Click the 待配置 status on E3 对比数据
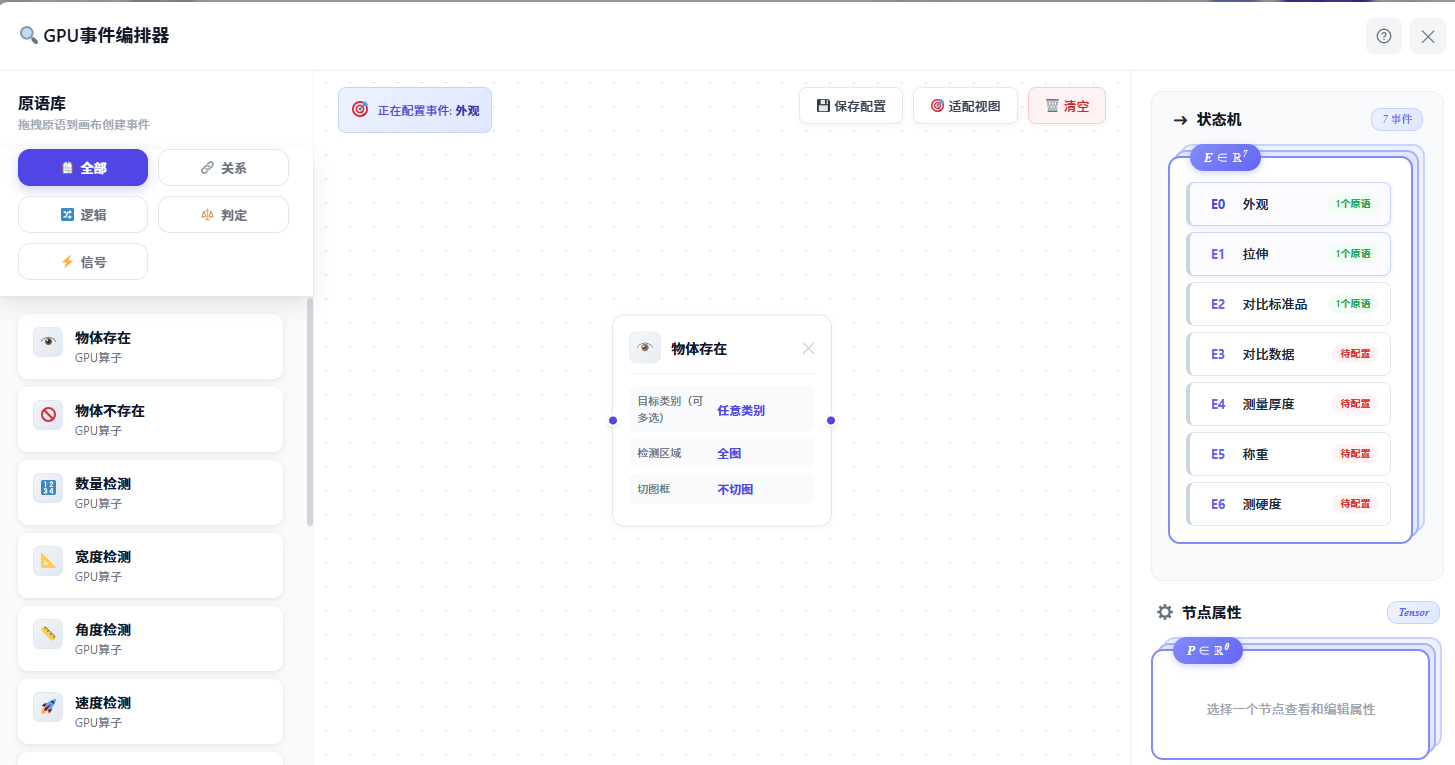 tap(1355, 354)
